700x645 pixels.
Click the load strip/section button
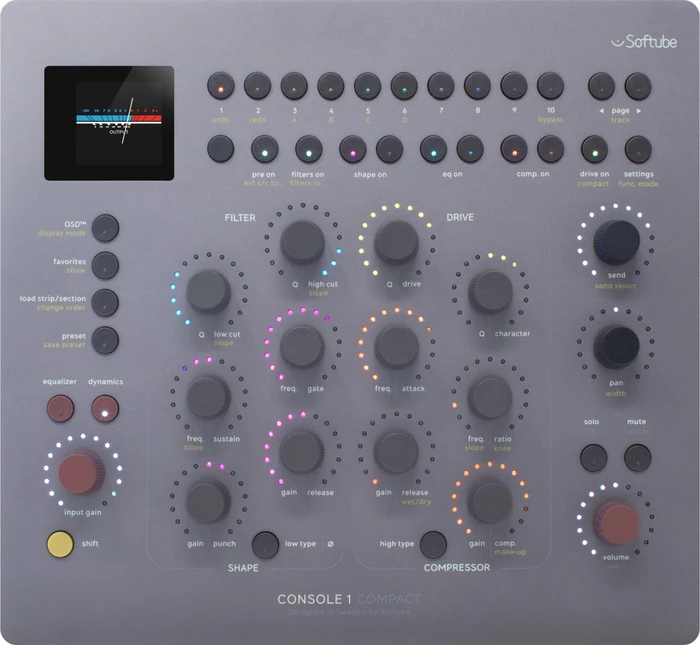(x=105, y=303)
